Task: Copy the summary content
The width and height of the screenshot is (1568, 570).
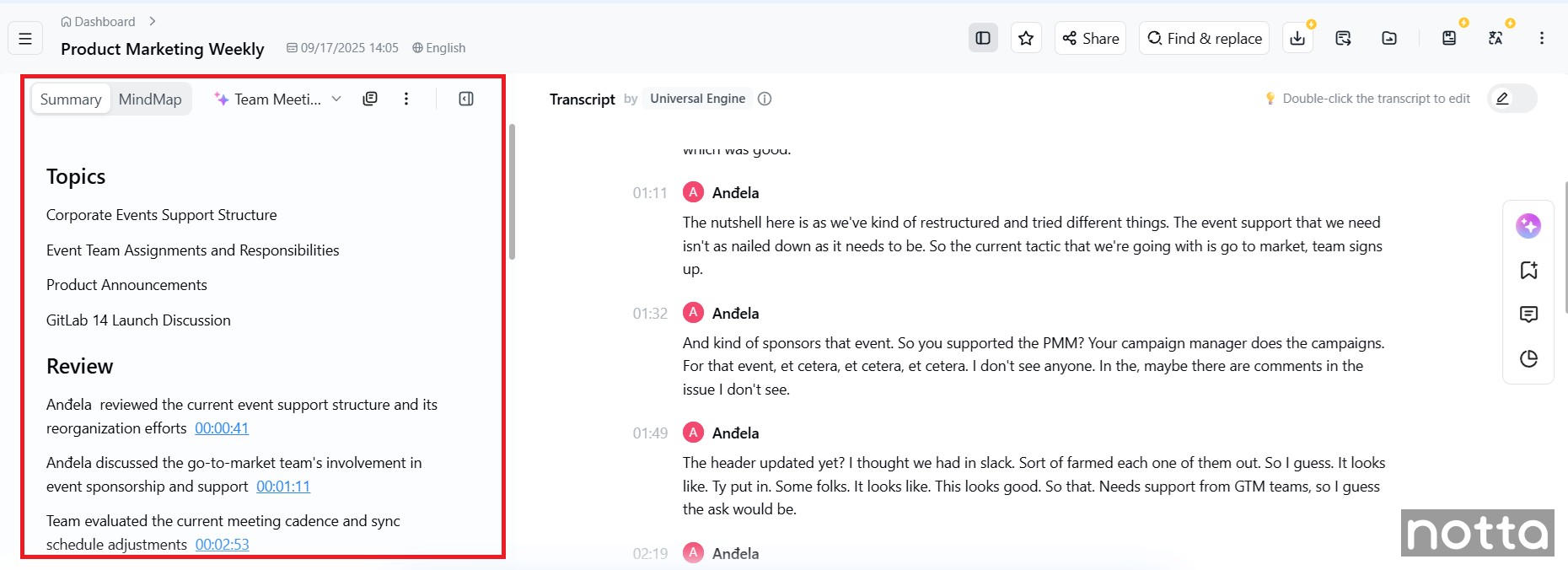Action: [x=369, y=99]
